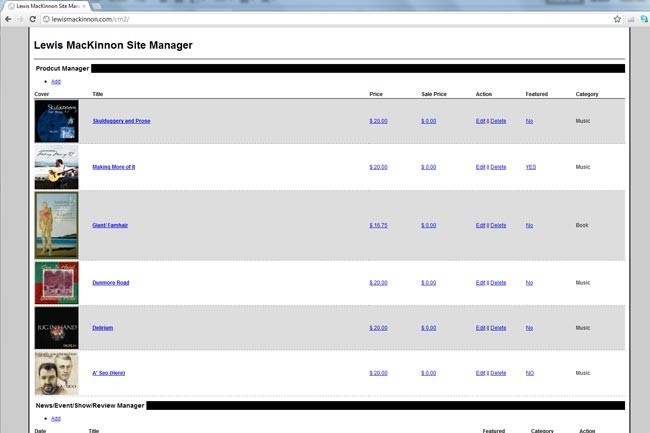Viewport: 650px width, 433px height.
Task: Click sale price $0.00 for Making More of It
Action: pos(429,167)
